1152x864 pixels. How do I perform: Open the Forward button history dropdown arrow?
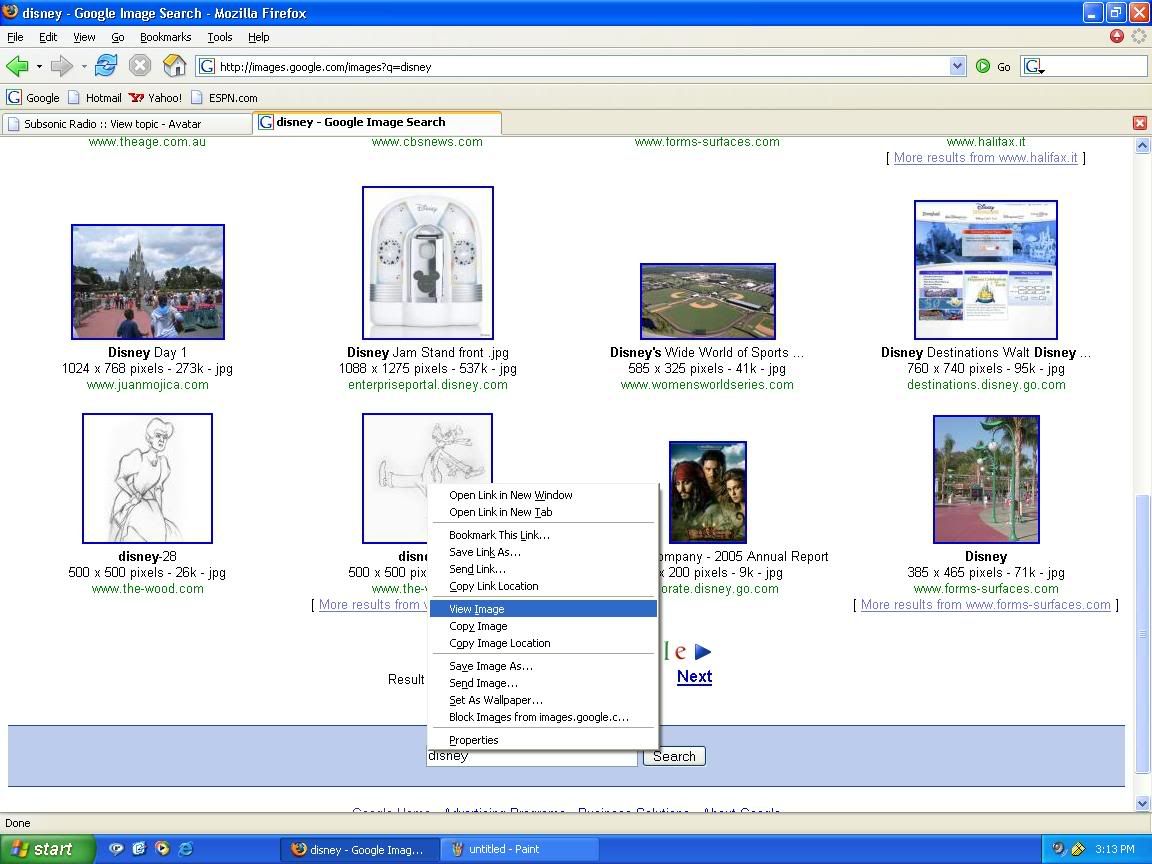coord(84,66)
